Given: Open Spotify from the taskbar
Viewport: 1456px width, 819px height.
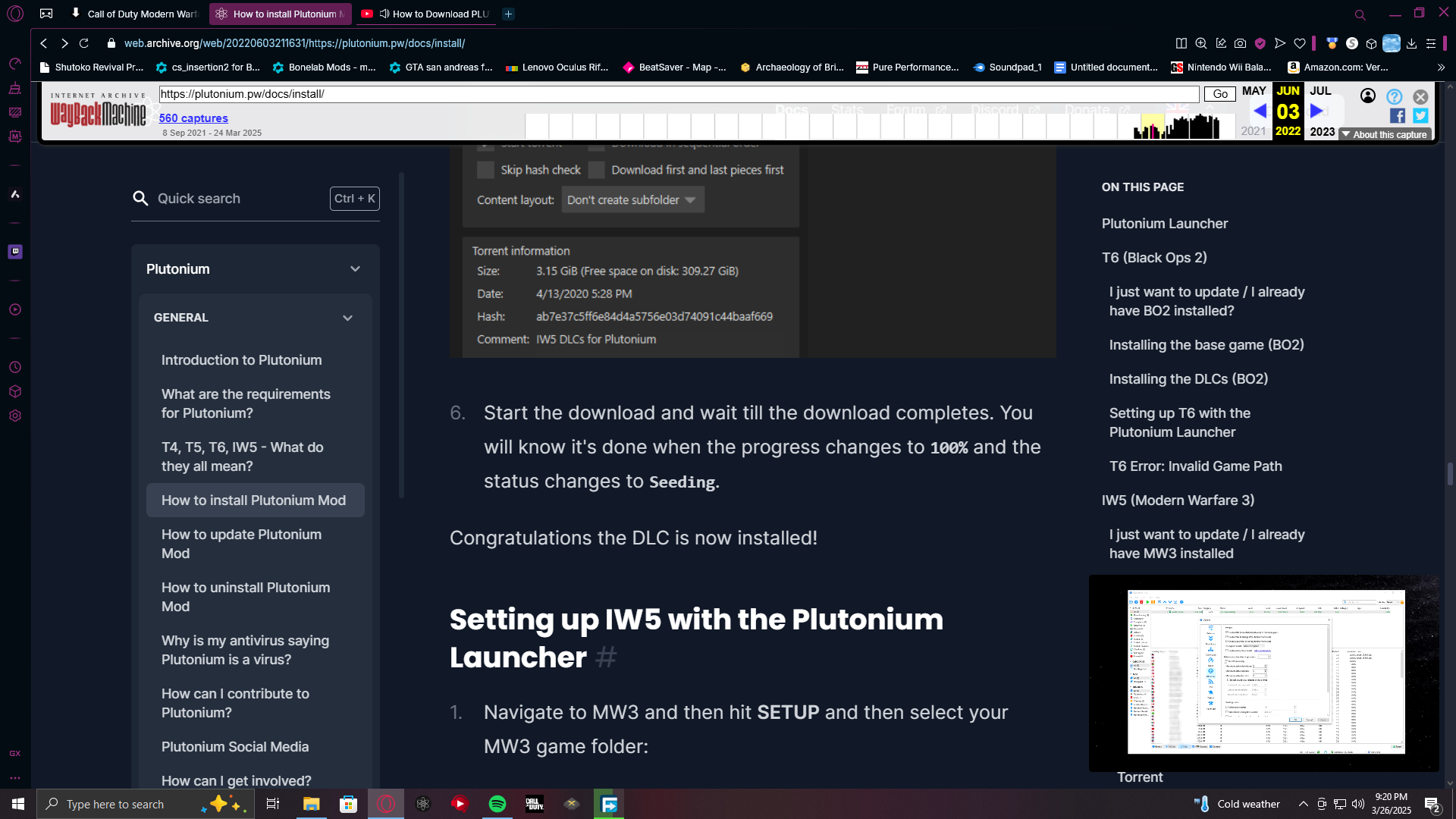Looking at the screenshot, I should click(x=497, y=804).
